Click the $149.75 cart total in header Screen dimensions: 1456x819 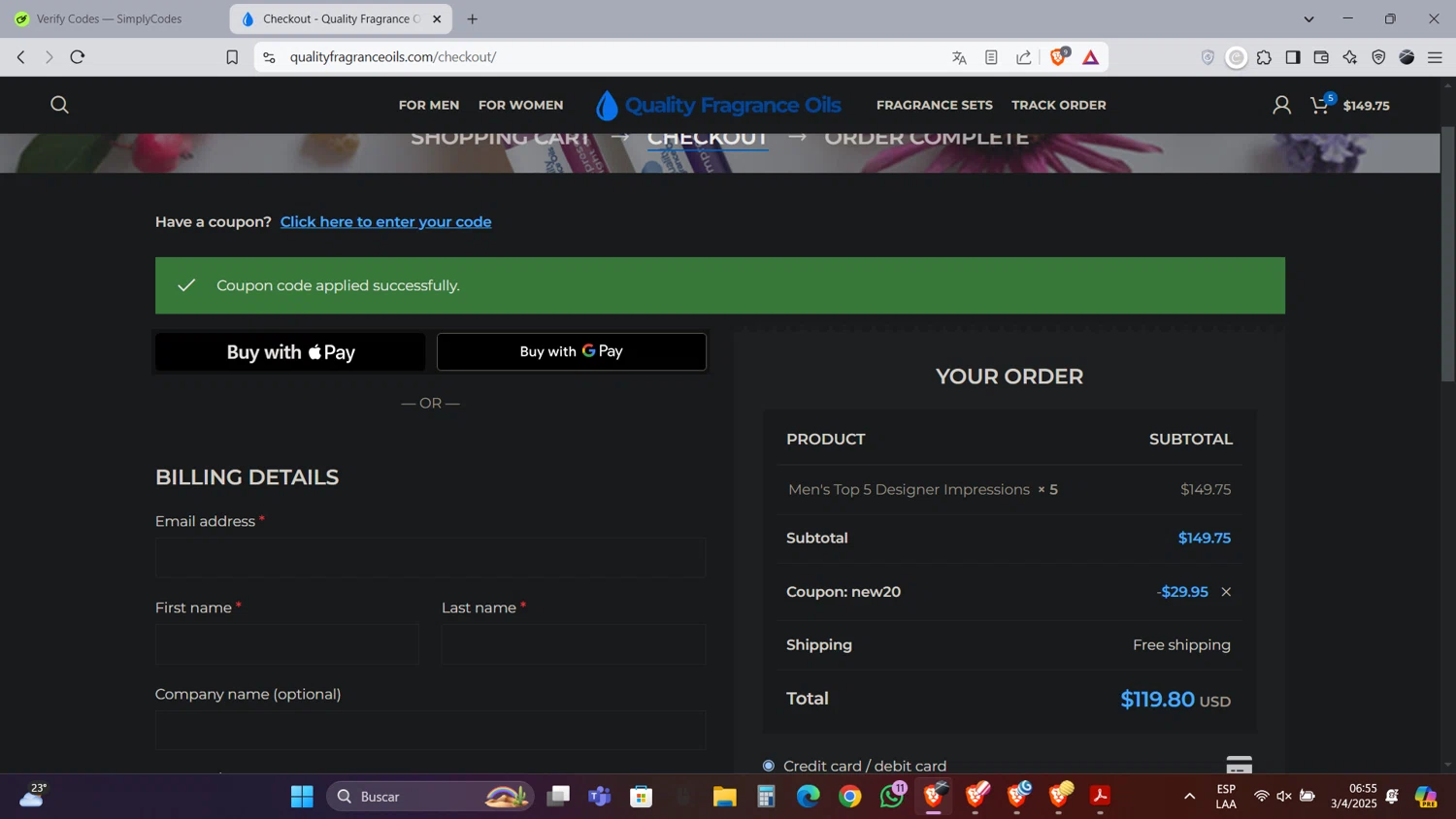tap(1367, 106)
